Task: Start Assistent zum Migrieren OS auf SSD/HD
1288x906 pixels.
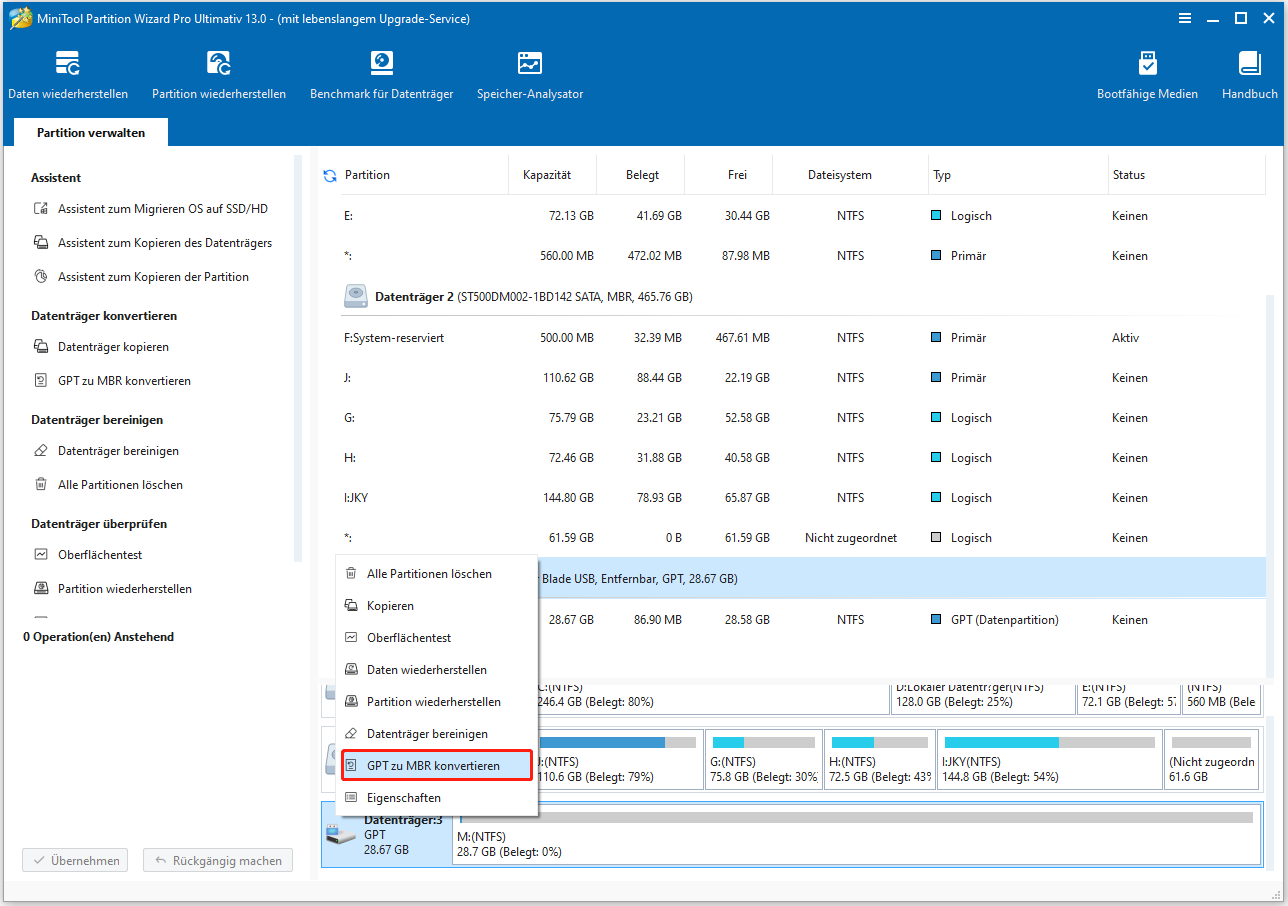Action: tap(162, 209)
